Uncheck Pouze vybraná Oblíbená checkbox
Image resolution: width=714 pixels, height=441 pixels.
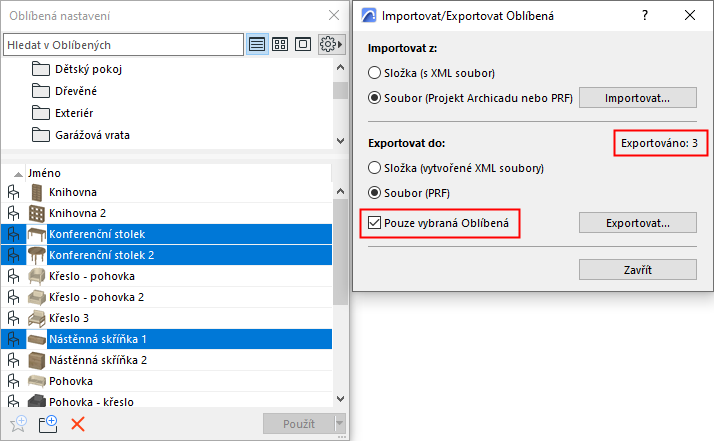(375, 222)
